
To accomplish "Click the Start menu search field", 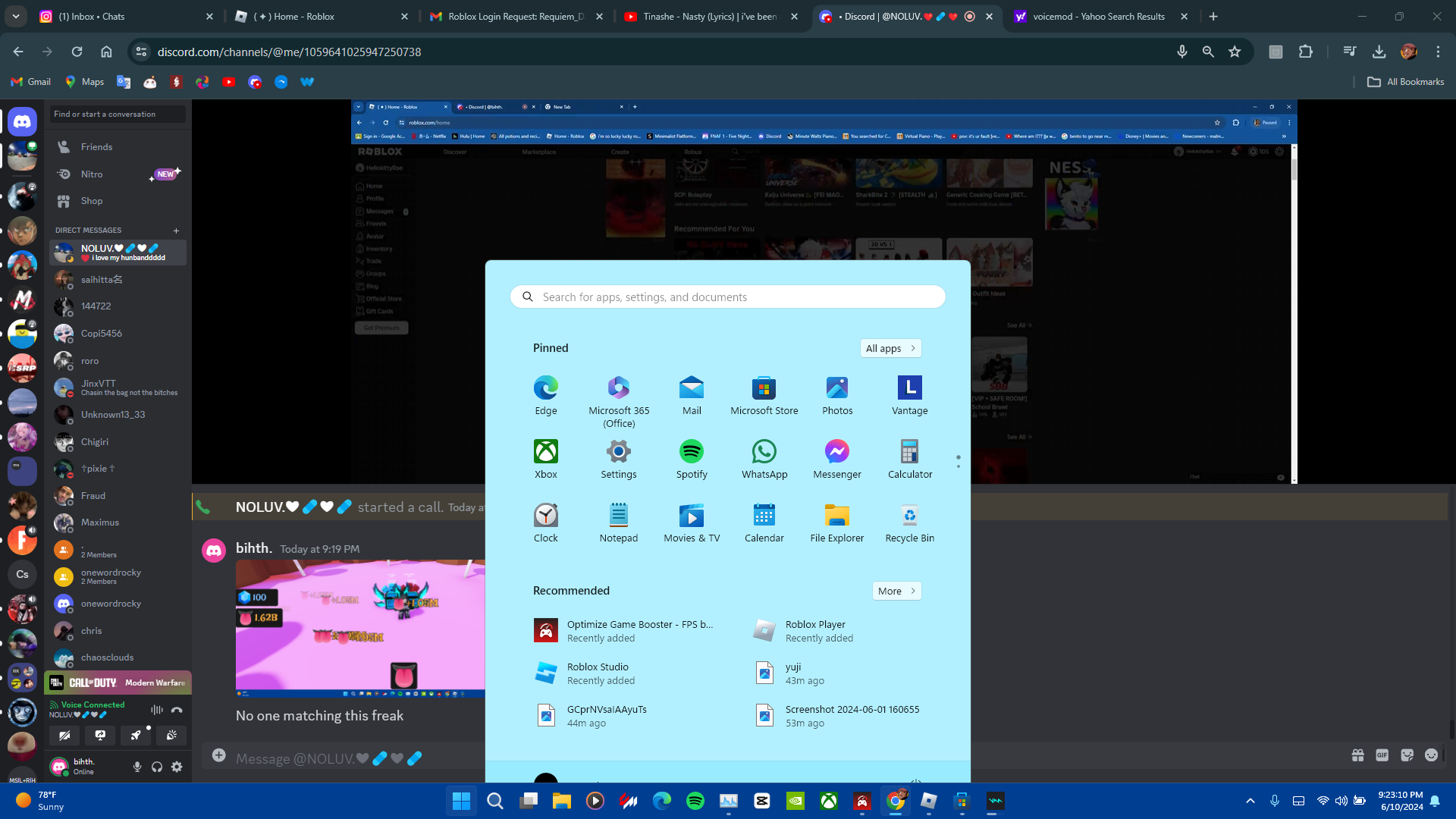I will [727, 297].
